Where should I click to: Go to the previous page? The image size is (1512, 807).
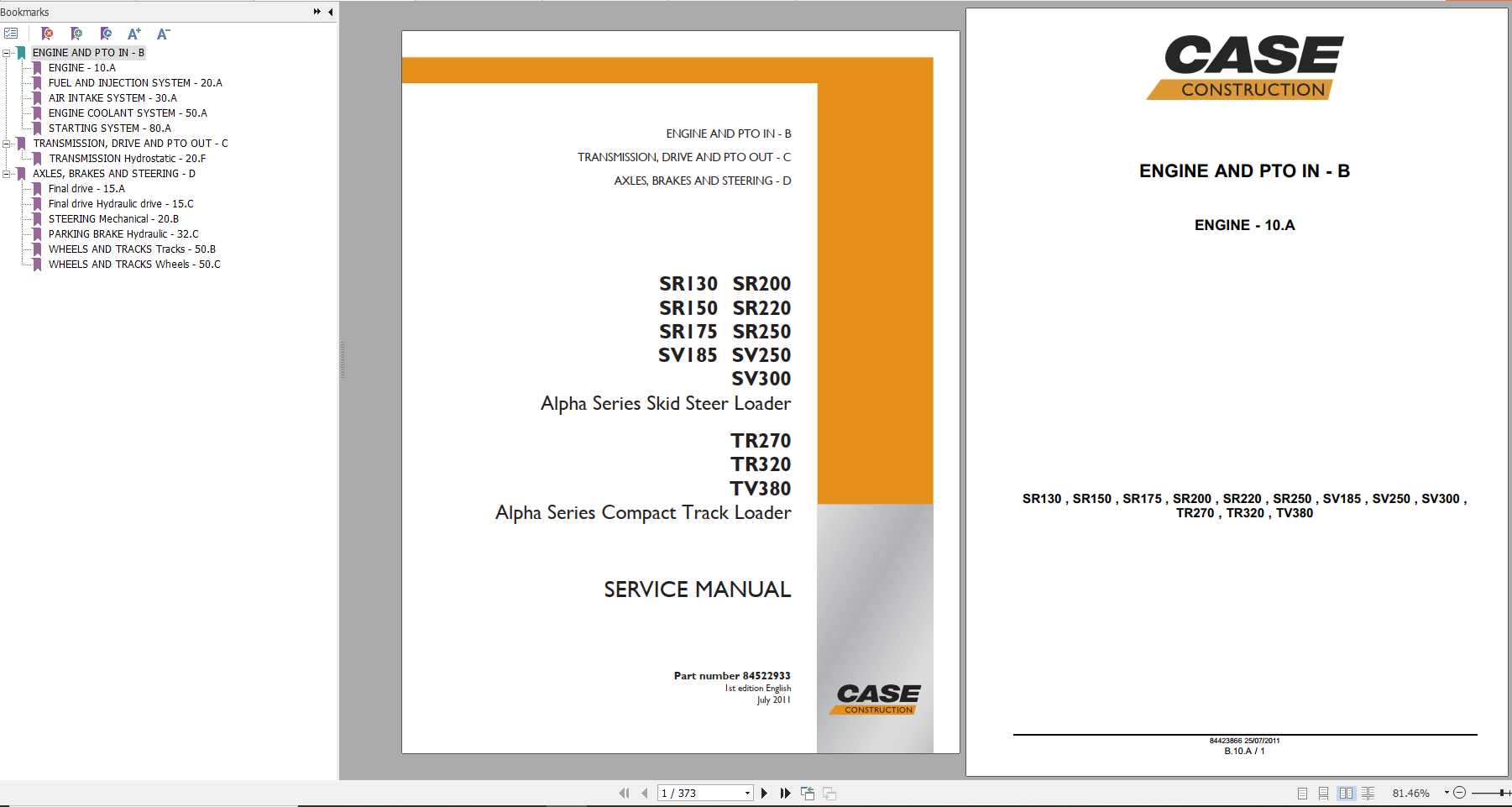click(644, 793)
